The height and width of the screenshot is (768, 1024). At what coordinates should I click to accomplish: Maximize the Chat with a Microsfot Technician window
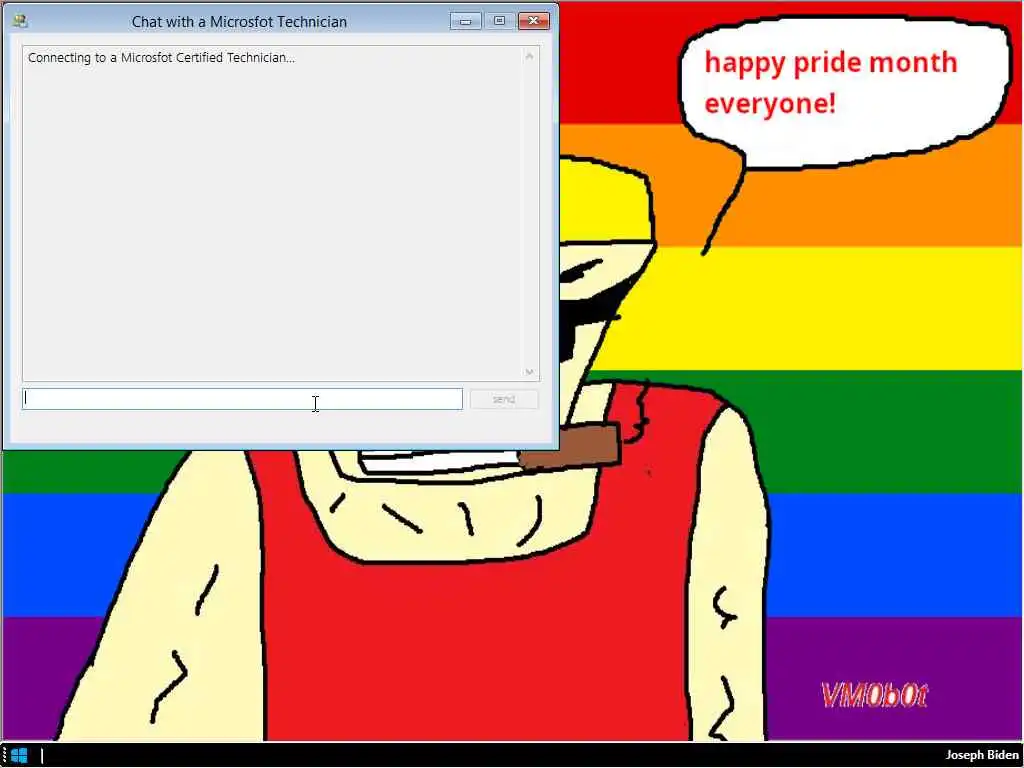coord(500,21)
